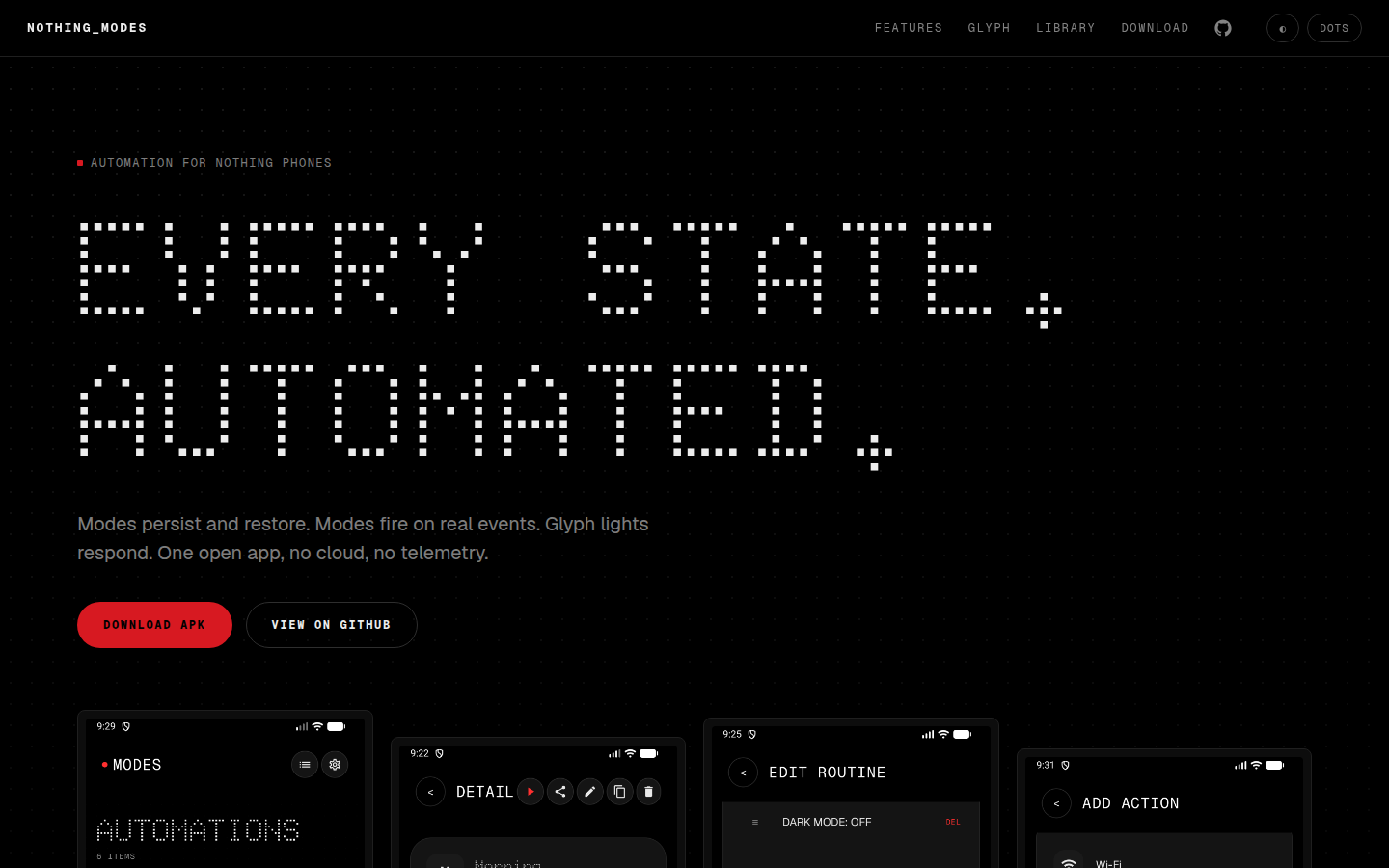Image resolution: width=1389 pixels, height=868 pixels.
Task: Click the red DEL label in Edit Routine
Action: tap(953, 823)
